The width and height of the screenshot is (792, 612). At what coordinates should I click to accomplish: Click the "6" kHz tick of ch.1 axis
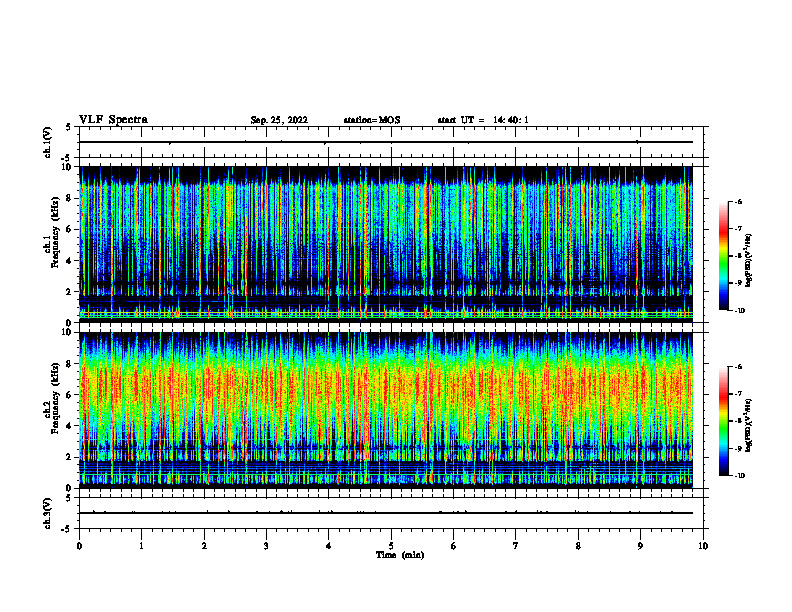pos(69,230)
